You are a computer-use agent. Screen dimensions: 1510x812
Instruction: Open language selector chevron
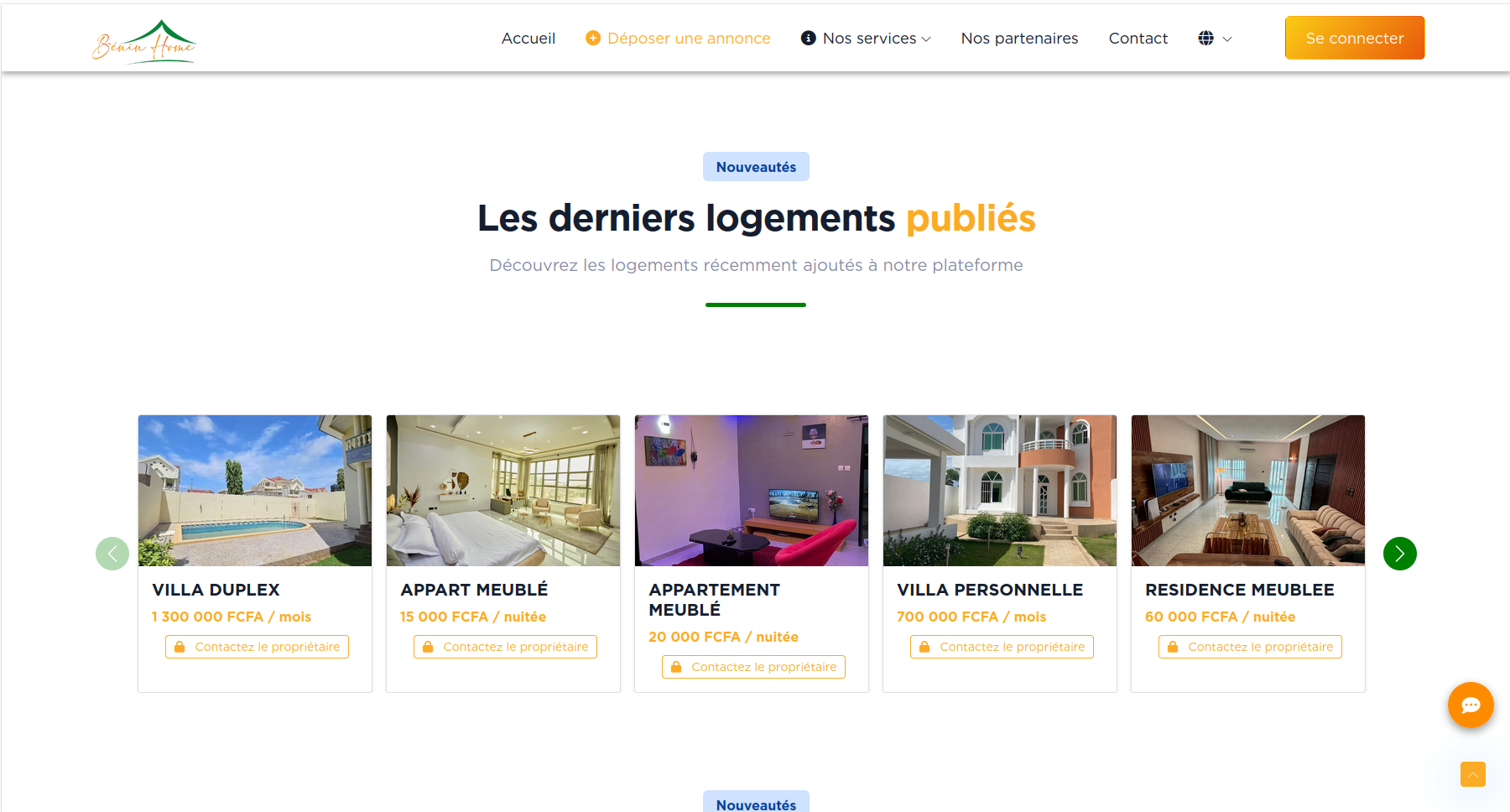click(x=1227, y=39)
